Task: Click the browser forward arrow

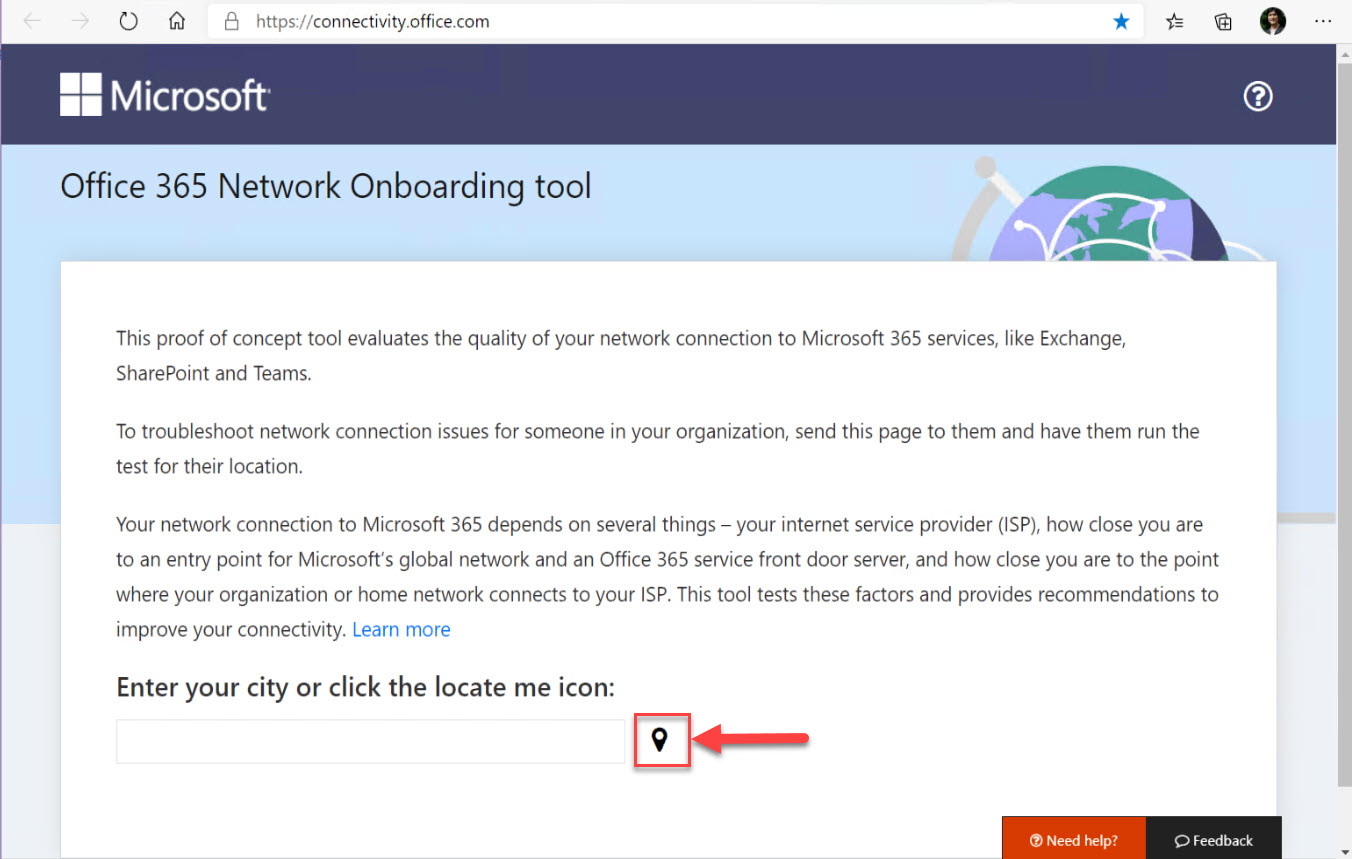Action: coord(80,21)
